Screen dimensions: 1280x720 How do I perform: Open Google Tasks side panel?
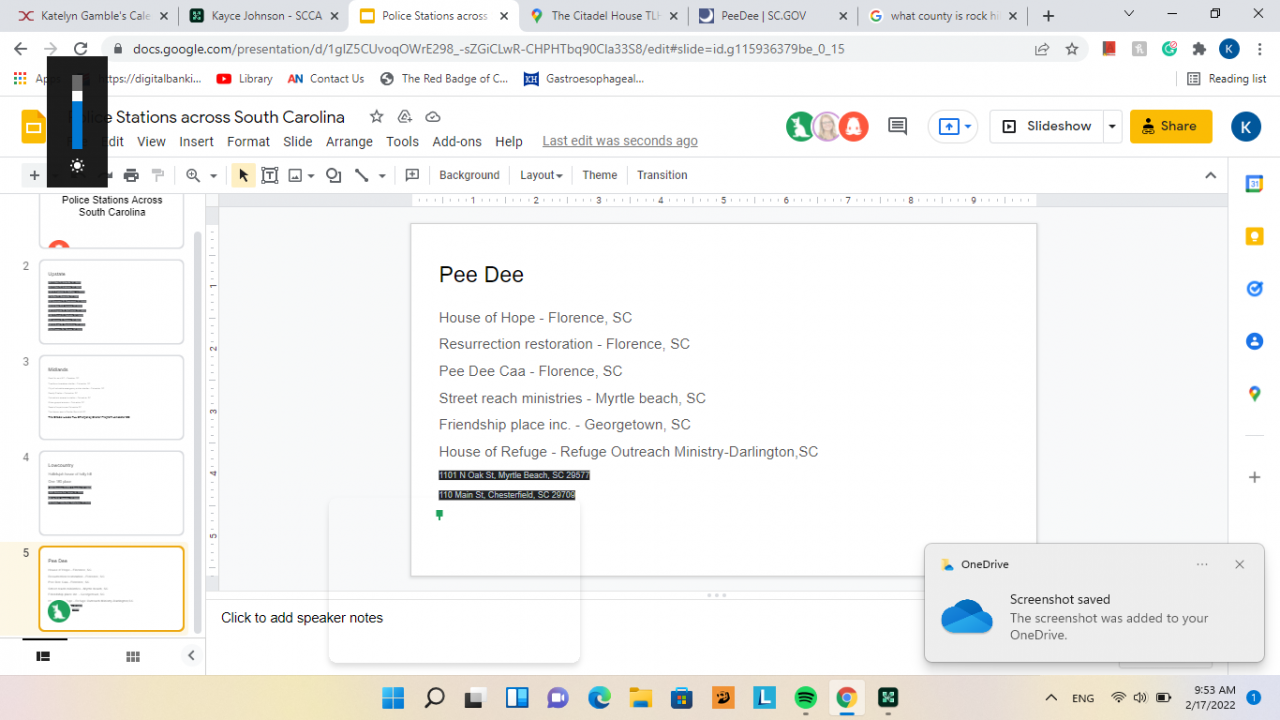[x=1254, y=288]
